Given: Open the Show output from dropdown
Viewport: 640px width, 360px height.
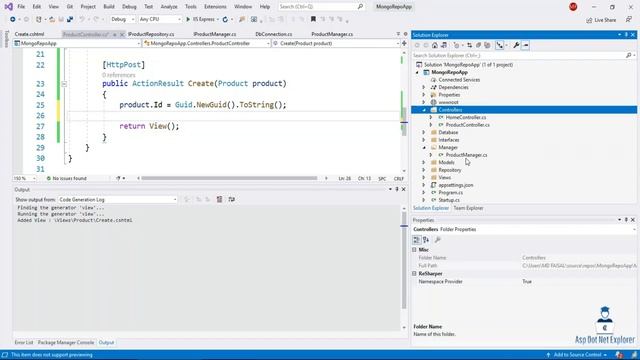Looking at the screenshot, I should point(118,200).
